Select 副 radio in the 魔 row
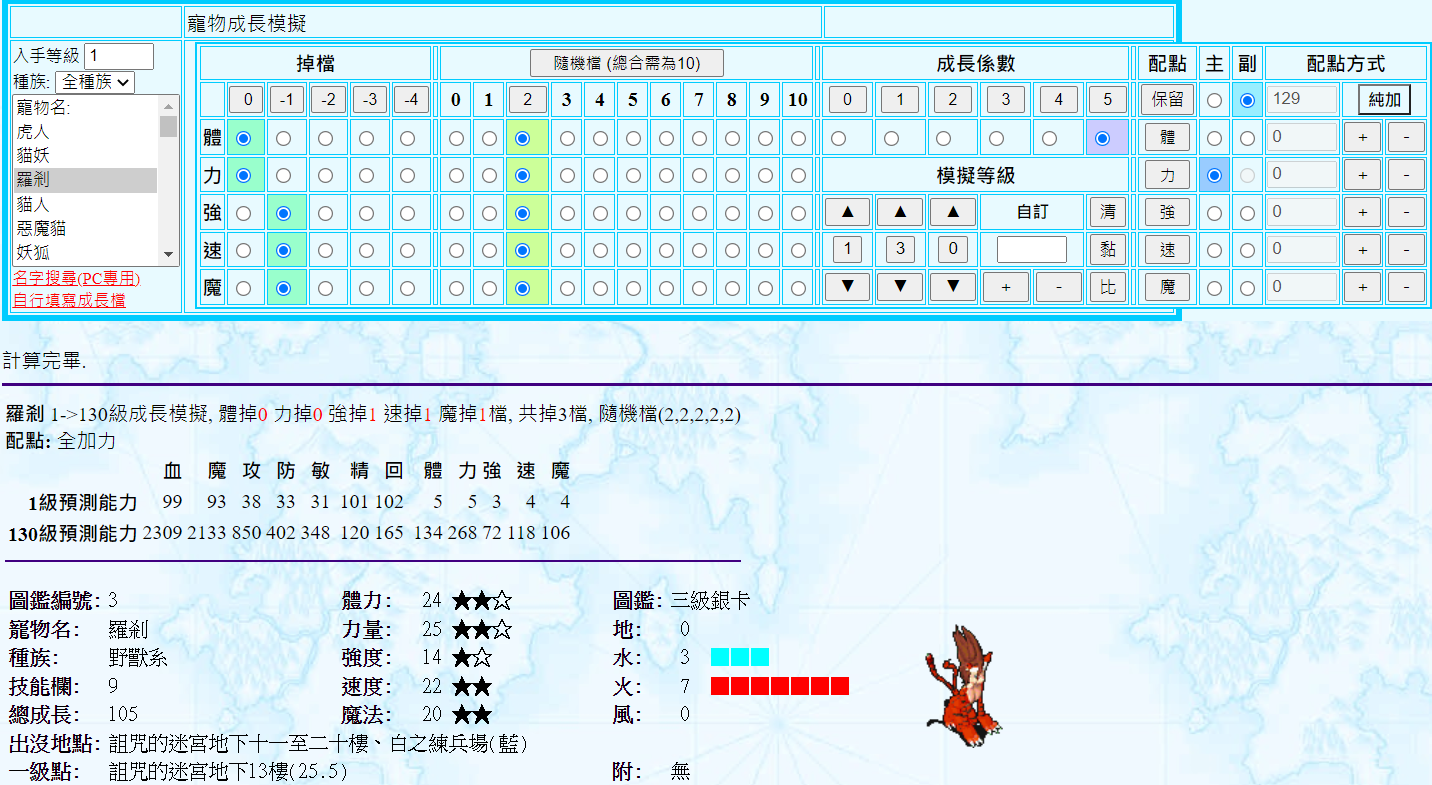This screenshot has width=1432, height=785. [1247, 288]
